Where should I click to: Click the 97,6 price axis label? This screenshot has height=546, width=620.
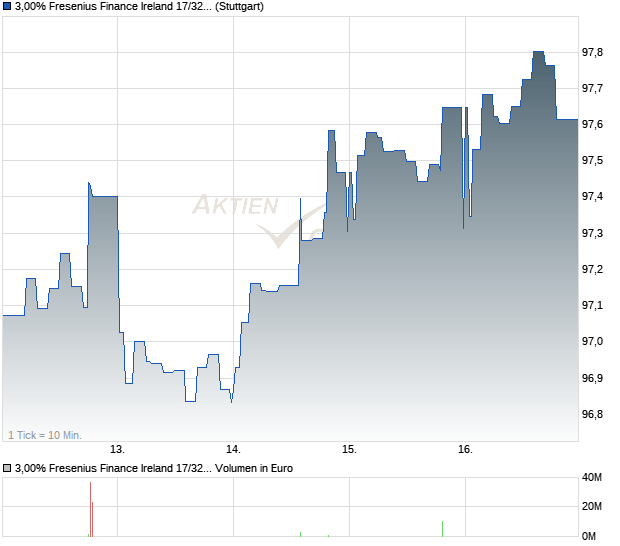pyautogui.click(x=592, y=124)
